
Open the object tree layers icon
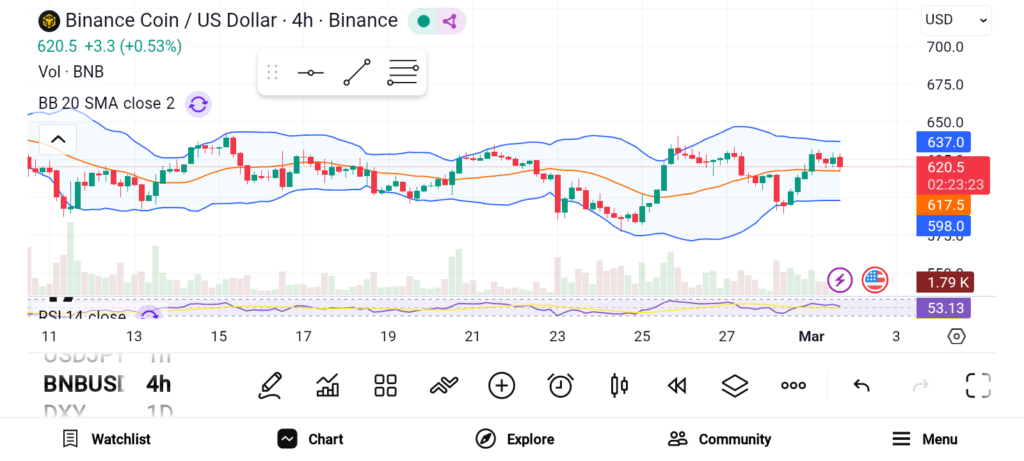point(735,385)
